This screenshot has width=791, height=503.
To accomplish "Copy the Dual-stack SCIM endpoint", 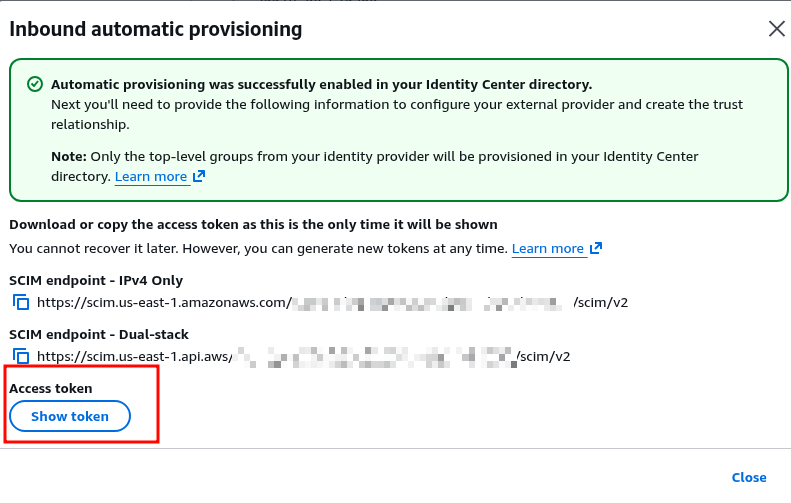I will (x=21, y=356).
